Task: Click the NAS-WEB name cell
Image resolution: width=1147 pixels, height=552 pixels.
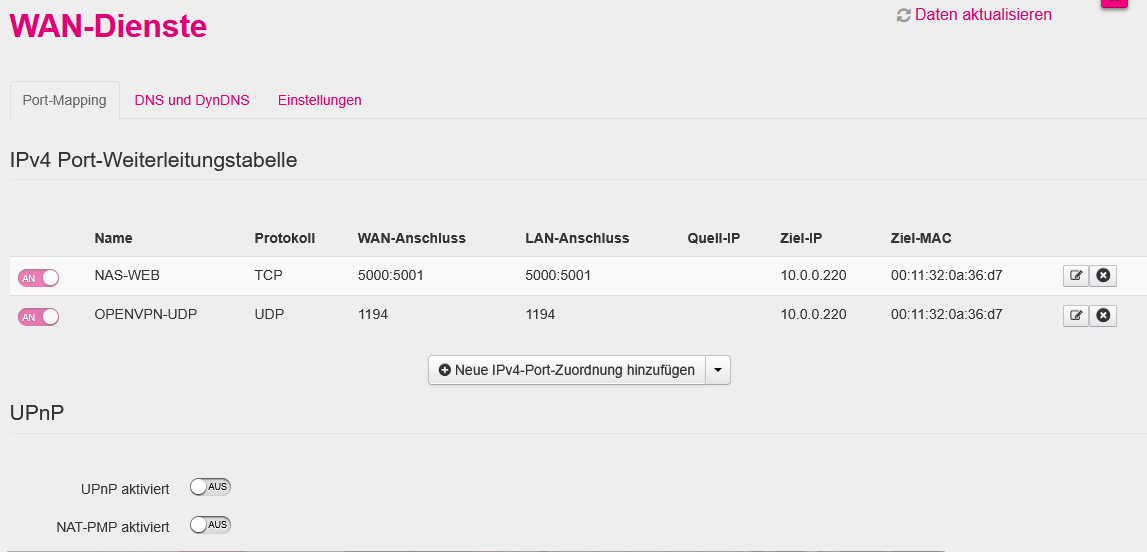Action: tap(127, 276)
